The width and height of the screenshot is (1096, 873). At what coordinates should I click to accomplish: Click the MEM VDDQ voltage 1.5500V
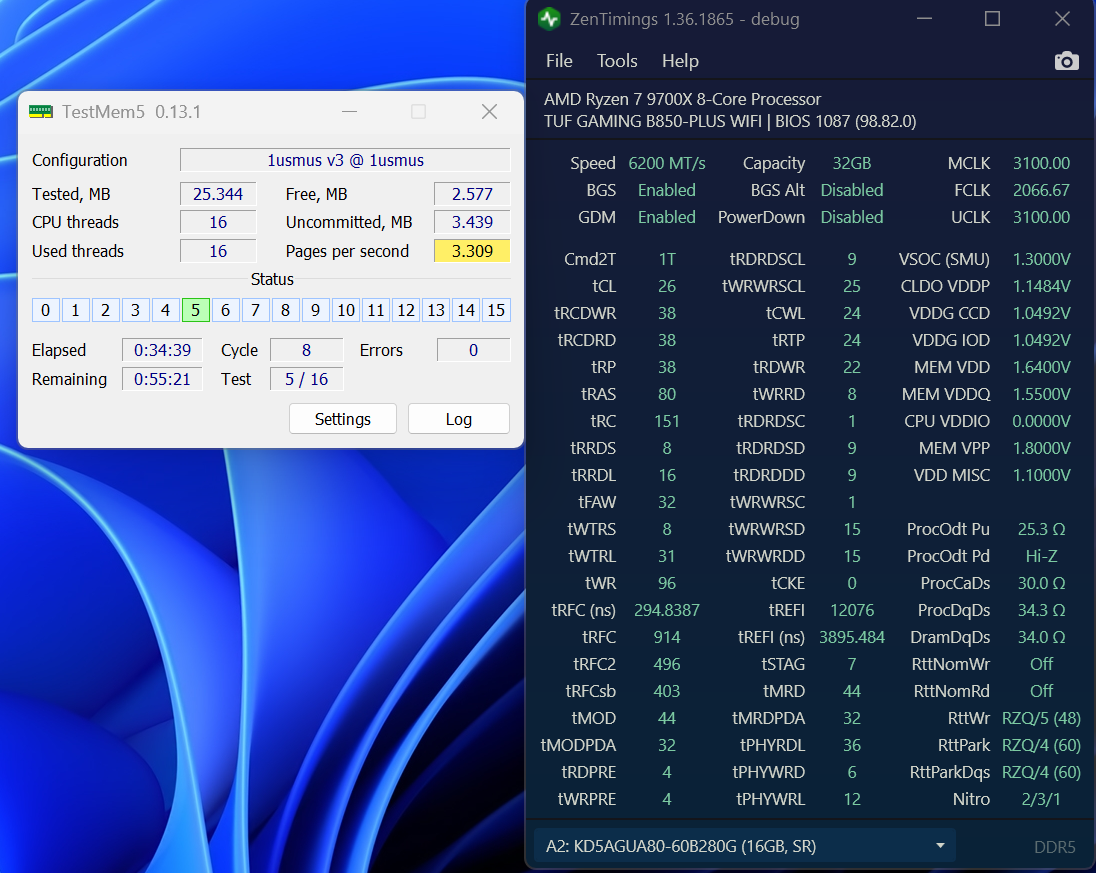tap(1041, 394)
